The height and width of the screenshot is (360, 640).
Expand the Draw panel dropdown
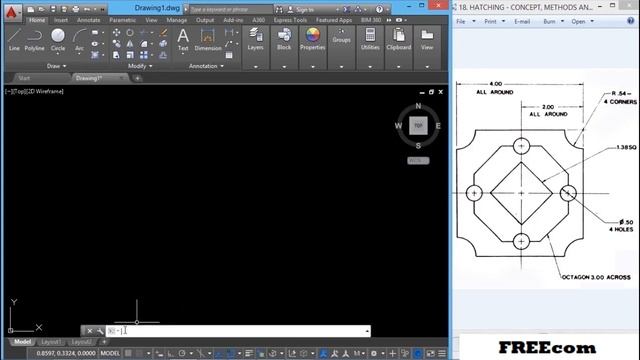coord(56,66)
